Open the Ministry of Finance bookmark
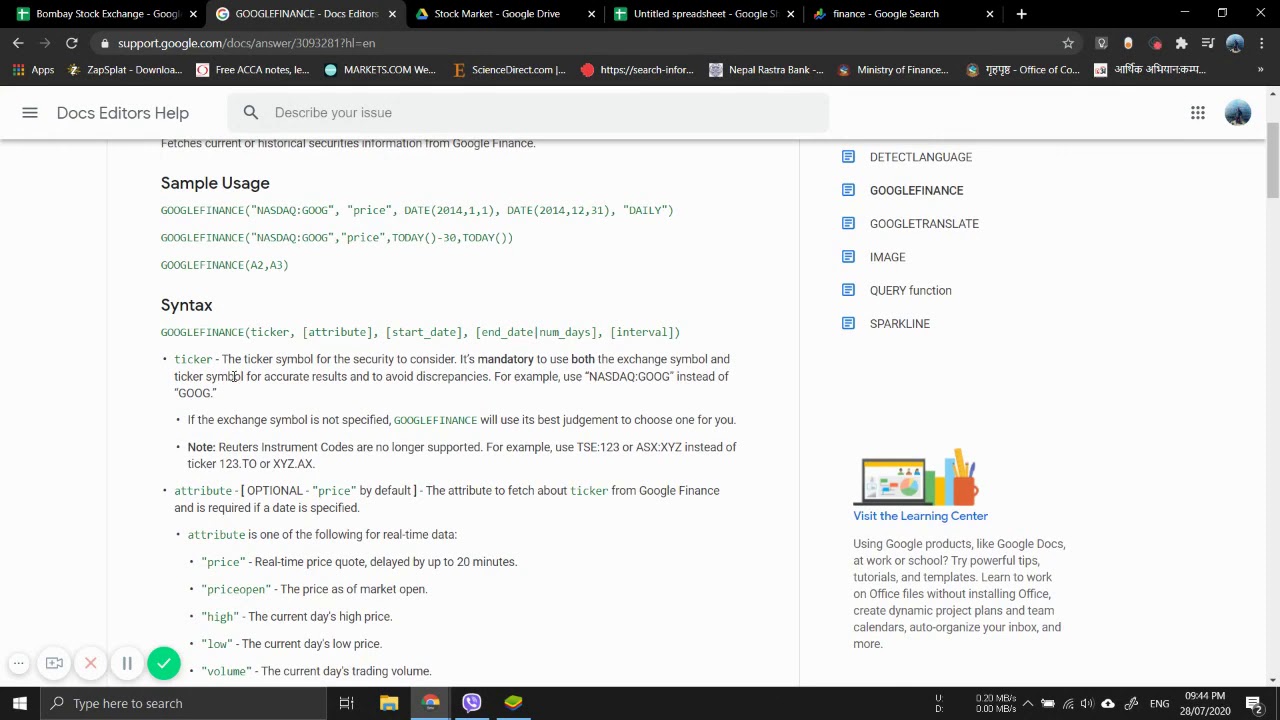This screenshot has height=720, width=1280. pyautogui.click(x=893, y=70)
